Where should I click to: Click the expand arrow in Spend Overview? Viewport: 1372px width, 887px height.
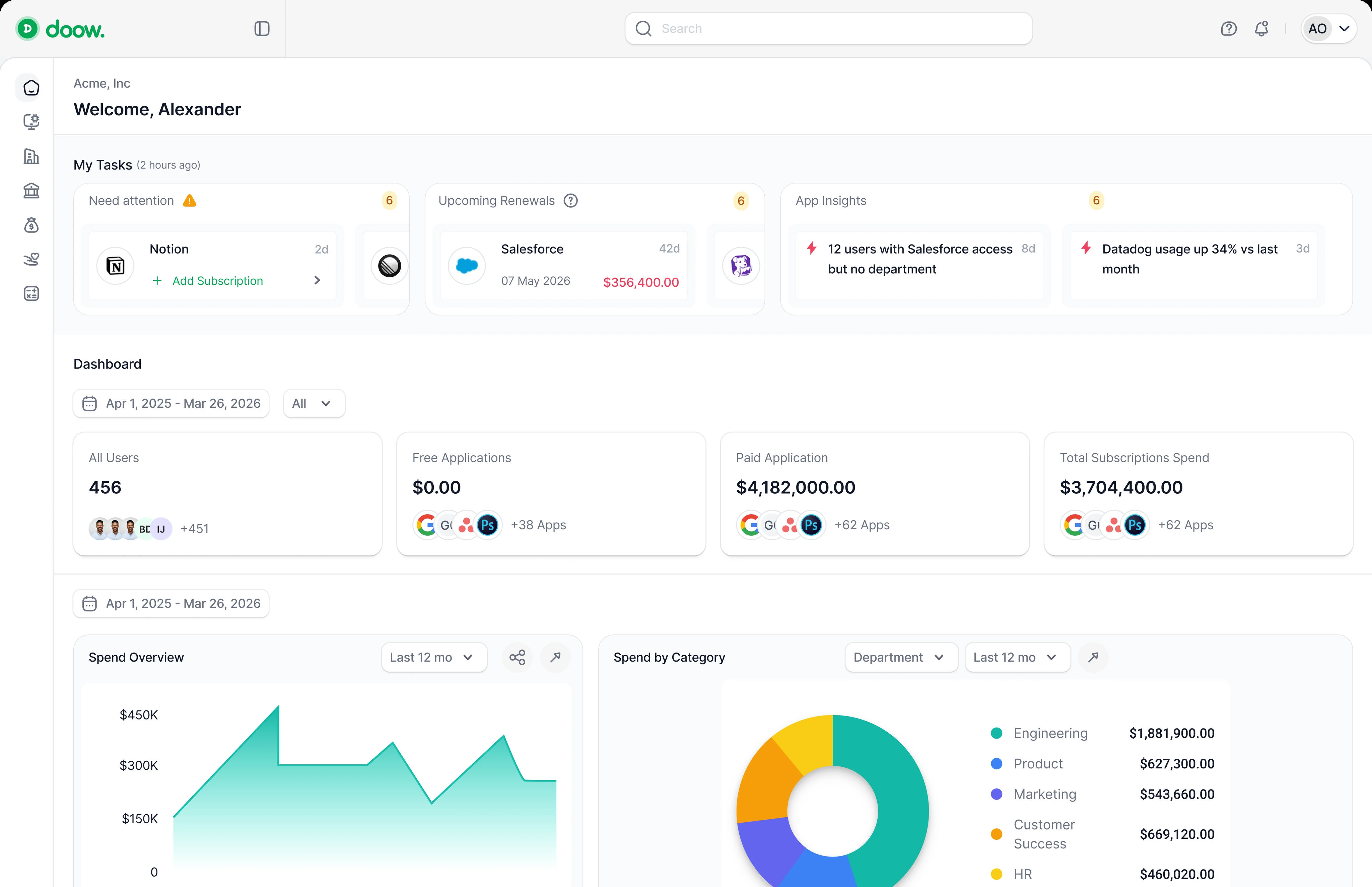point(556,657)
